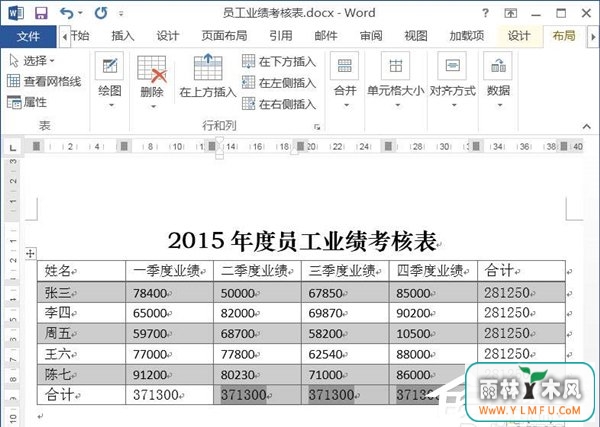Screen dimensions: 600x427
Task: Click the 二季度业绩 header cell
Action: (x=258, y=271)
